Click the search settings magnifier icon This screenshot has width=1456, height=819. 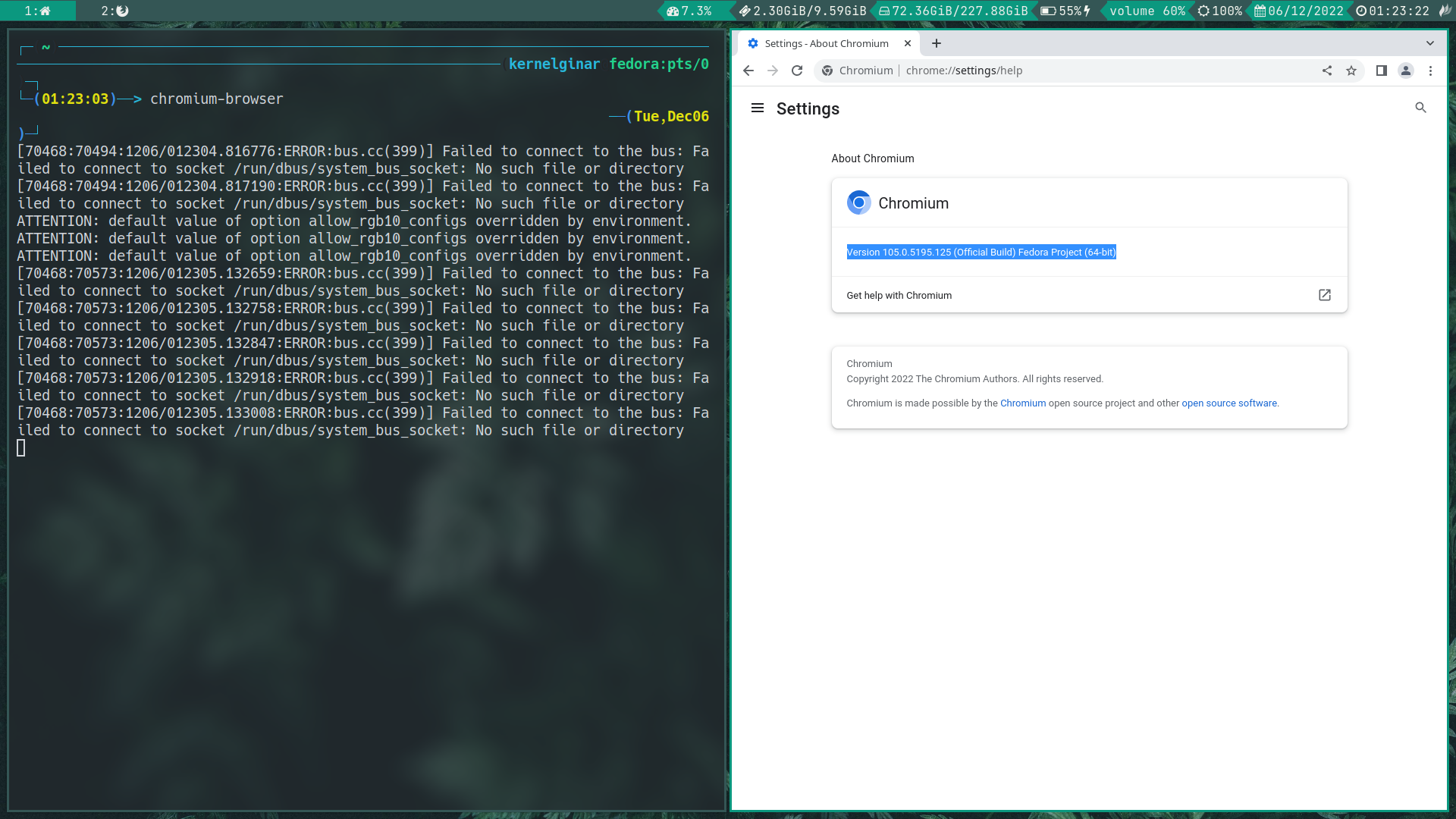click(1421, 108)
